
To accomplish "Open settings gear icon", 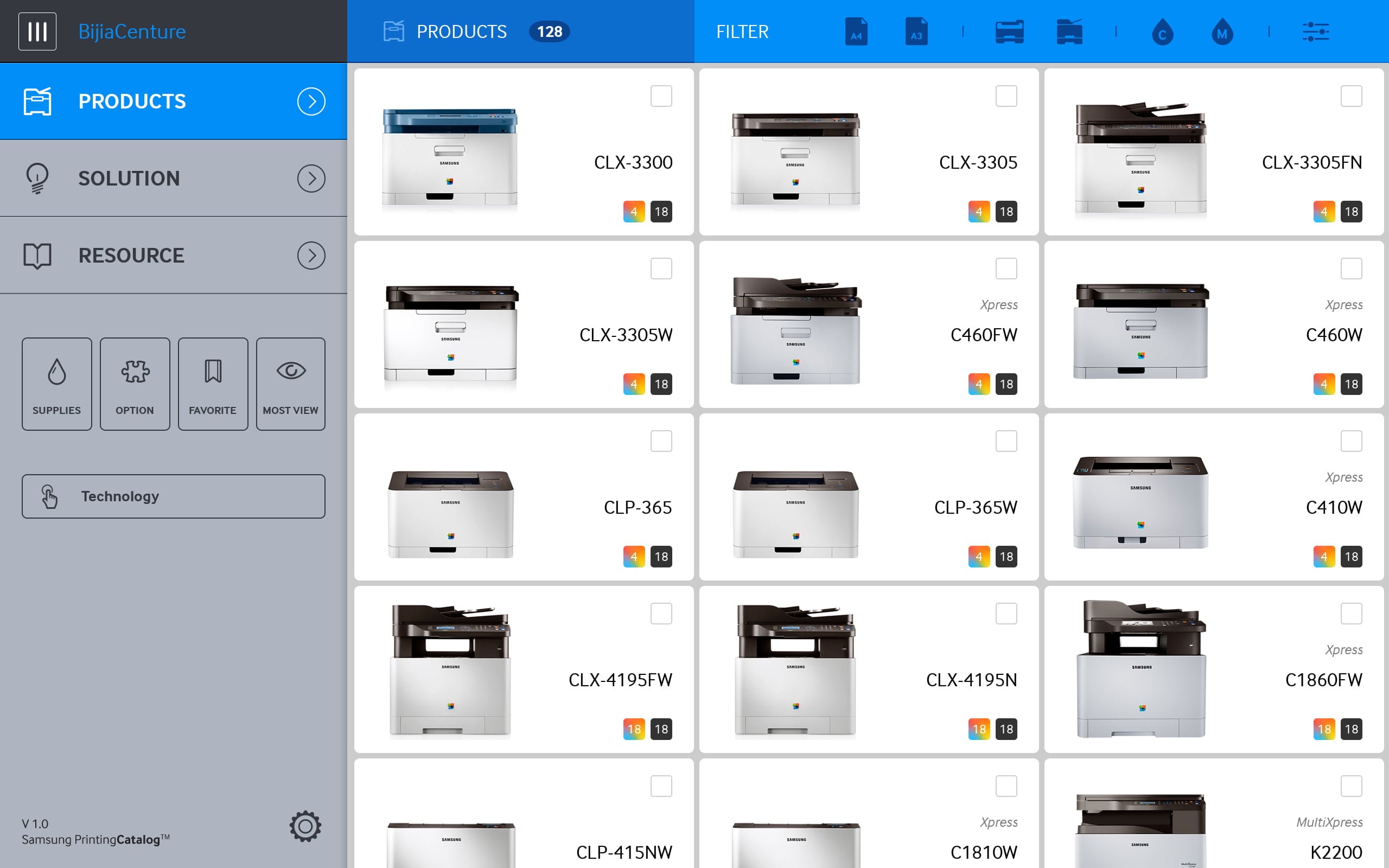I will 305,827.
